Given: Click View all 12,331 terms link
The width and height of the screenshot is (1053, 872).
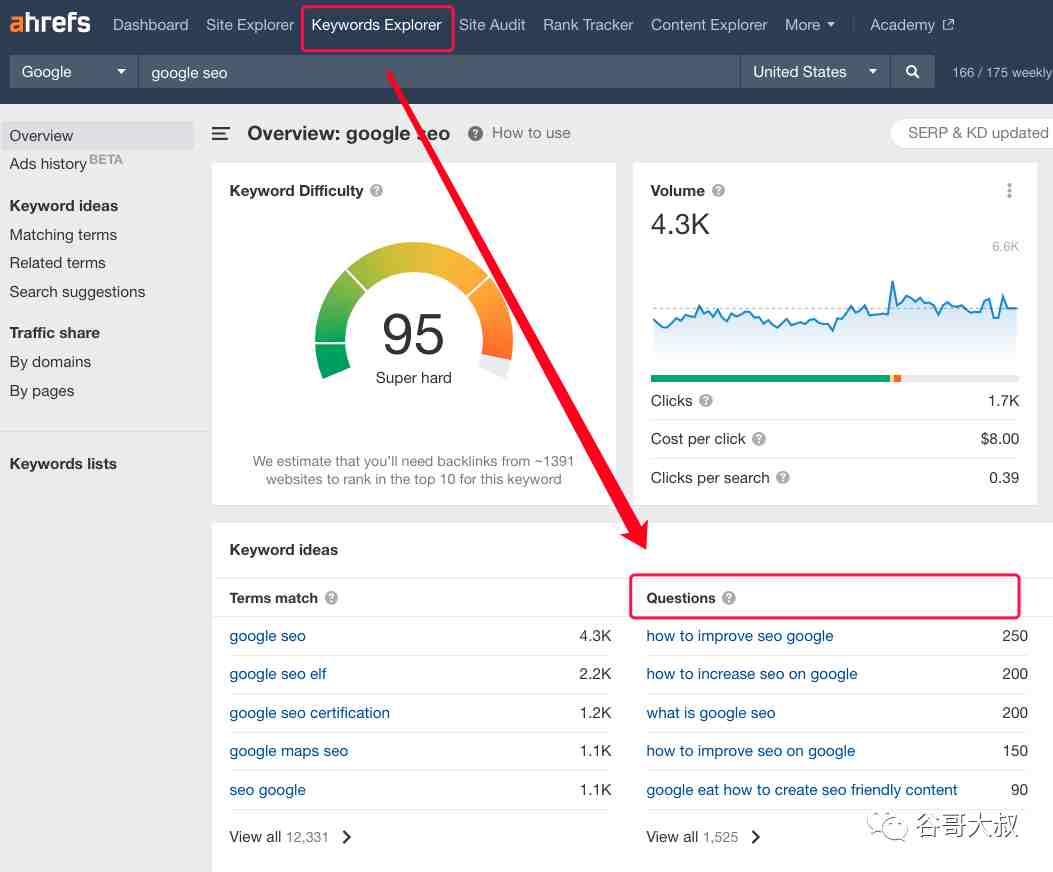Looking at the screenshot, I should tap(279, 837).
